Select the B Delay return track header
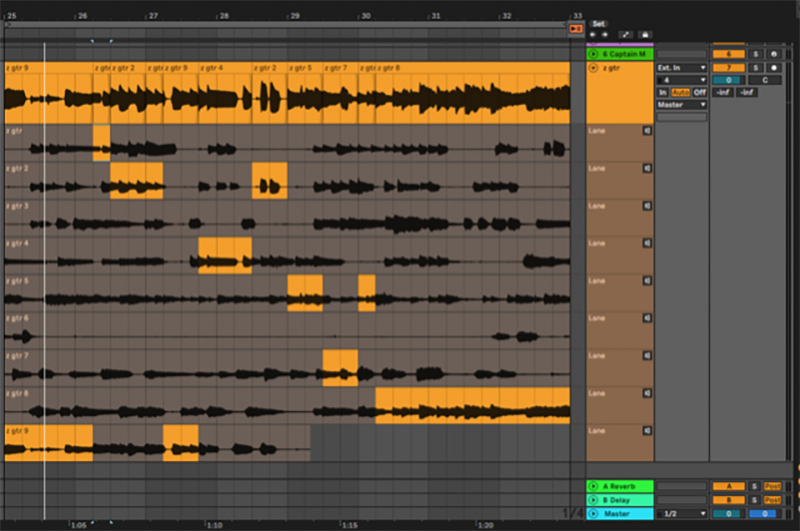800x531 pixels. click(618, 499)
